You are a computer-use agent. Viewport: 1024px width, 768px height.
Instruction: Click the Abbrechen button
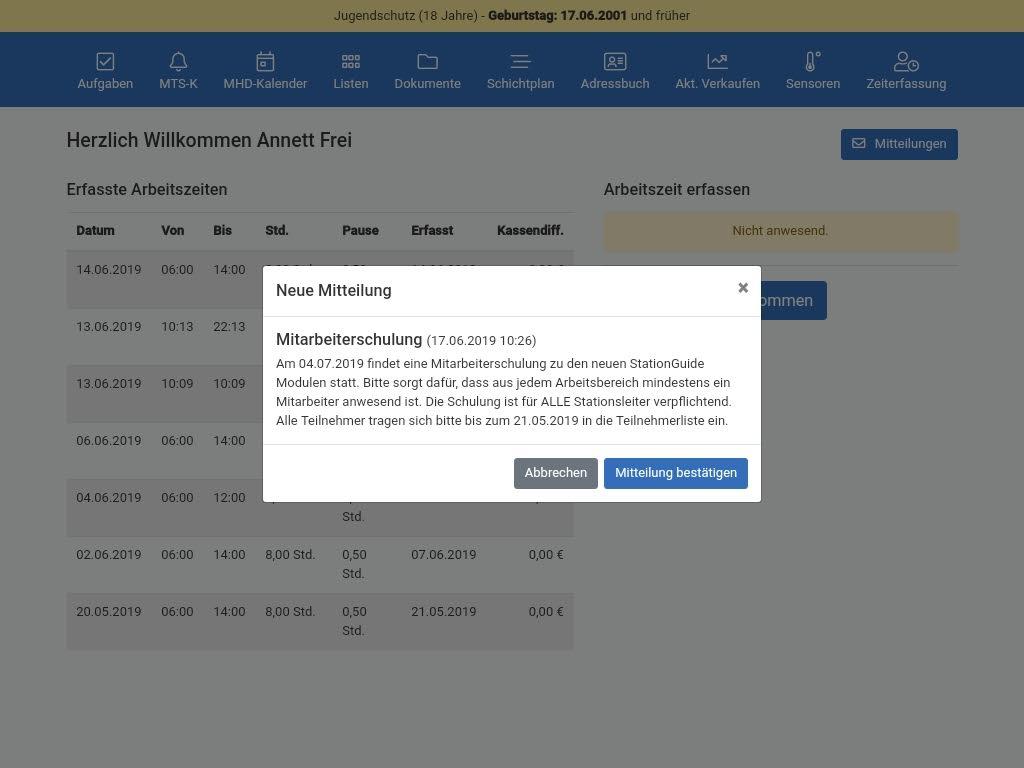pyautogui.click(x=556, y=473)
